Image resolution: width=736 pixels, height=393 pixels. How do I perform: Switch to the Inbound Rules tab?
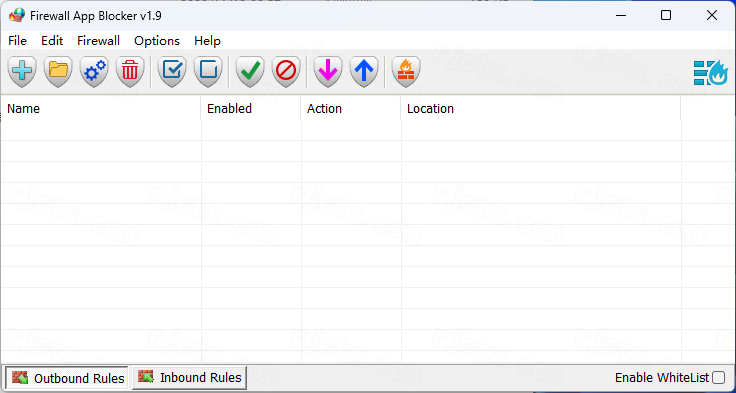point(189,378)
